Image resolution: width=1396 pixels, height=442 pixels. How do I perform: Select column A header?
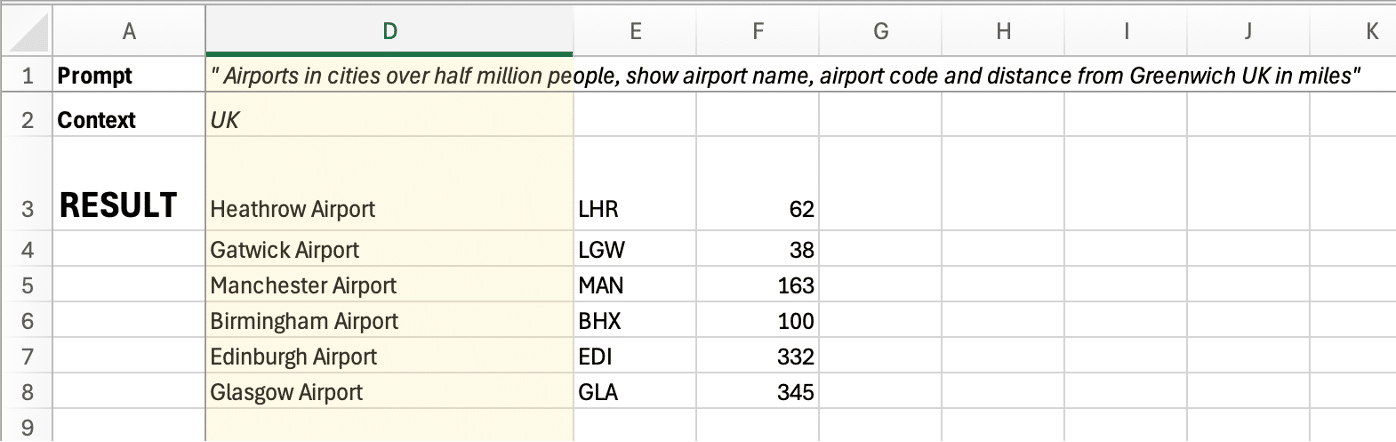tap(128, 32)
